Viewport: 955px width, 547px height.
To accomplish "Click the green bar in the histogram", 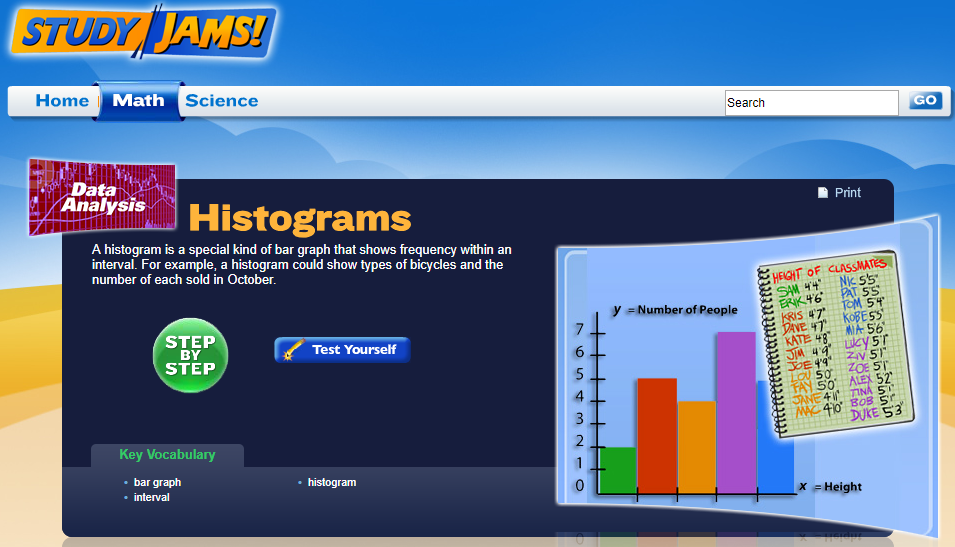I will (x=618, y=470).
